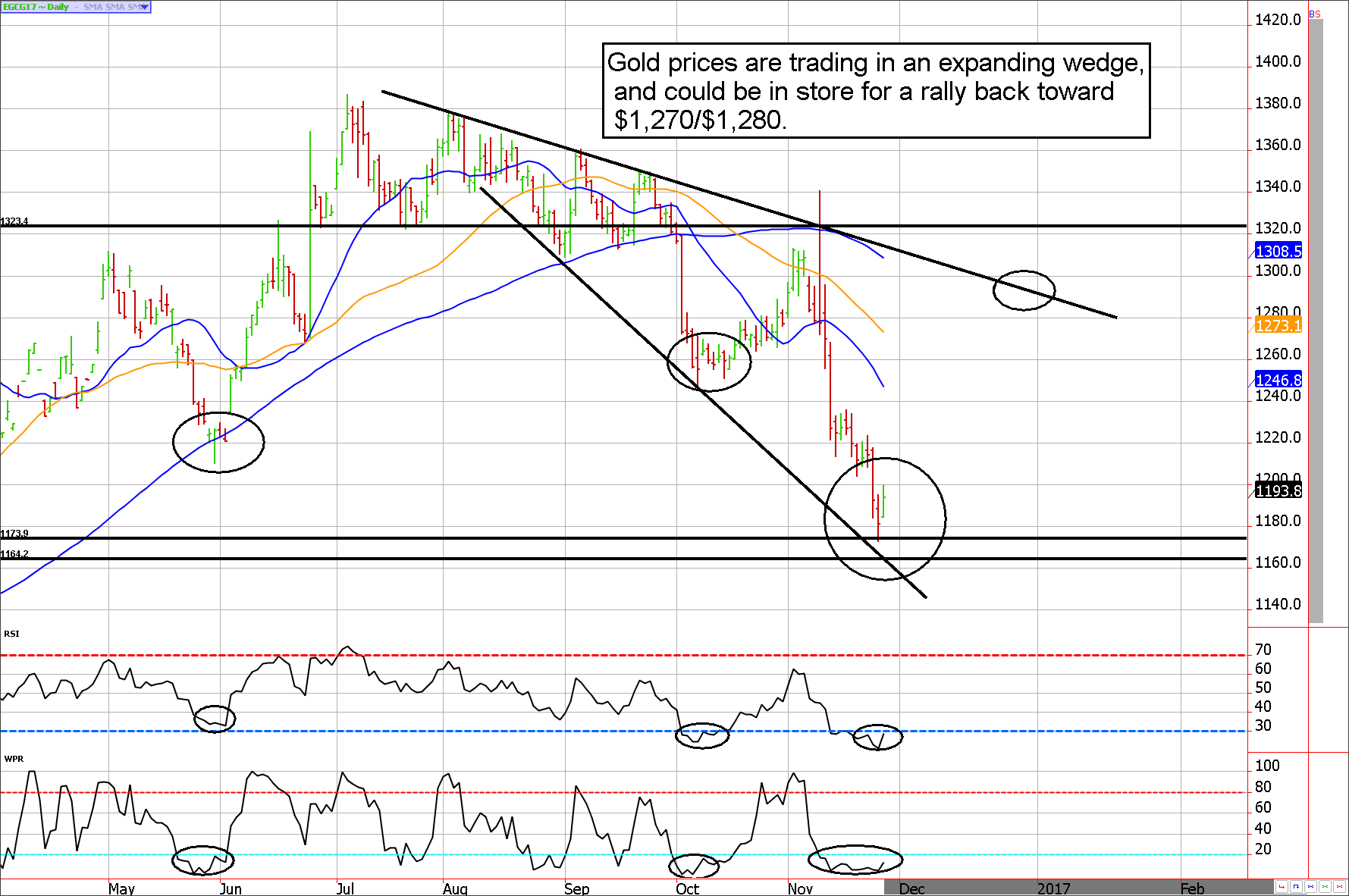Click the green compress icon in bottom toolbar
Viewport: 1349px width, 896px height.
pyautogui.click(x=1325, y=886)
